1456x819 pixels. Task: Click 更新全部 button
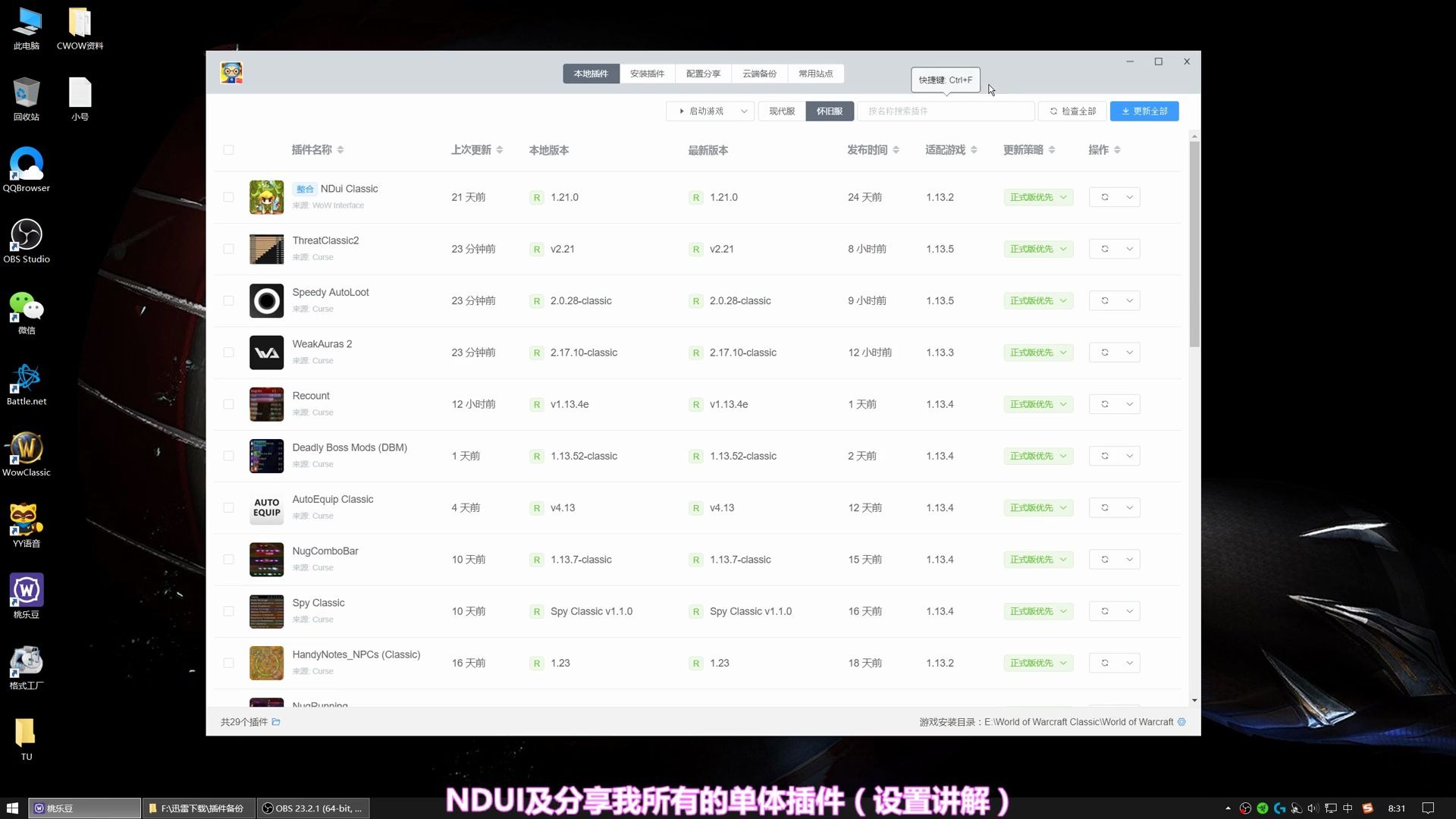tap(1144, 111)
